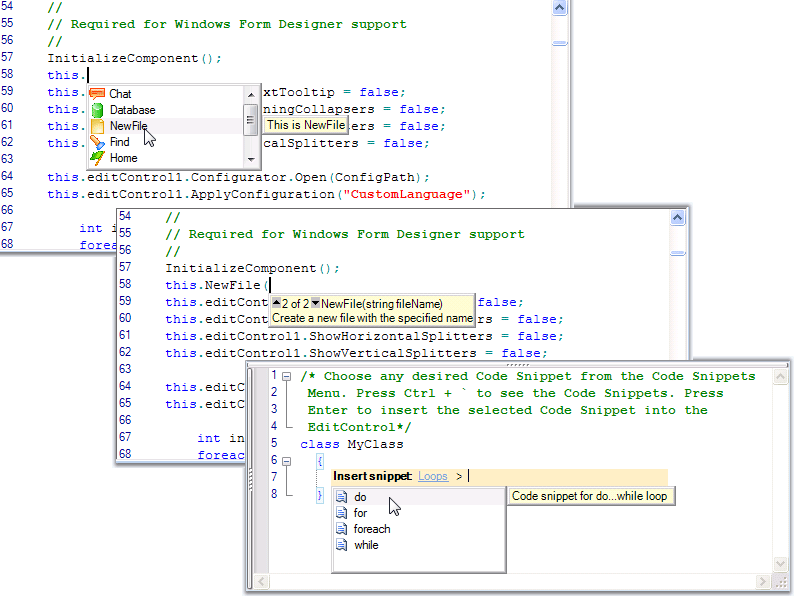The image size is (794, 596).
Task: Click the top editor's scroll-up button
Action: coord(559,7)
